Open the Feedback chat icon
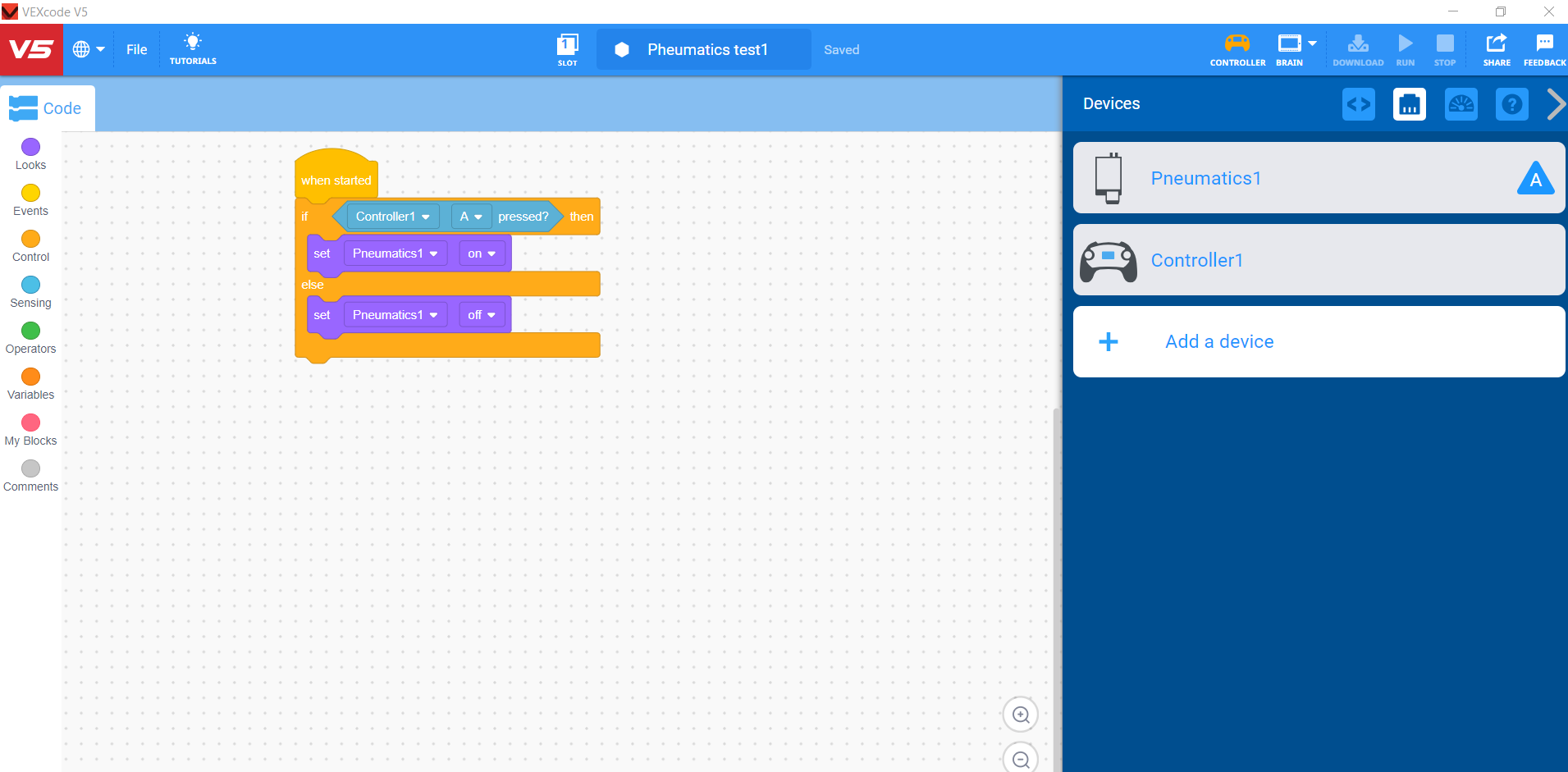The image size is (1568, 772). pyautogui.click(x=1544, y=49)
